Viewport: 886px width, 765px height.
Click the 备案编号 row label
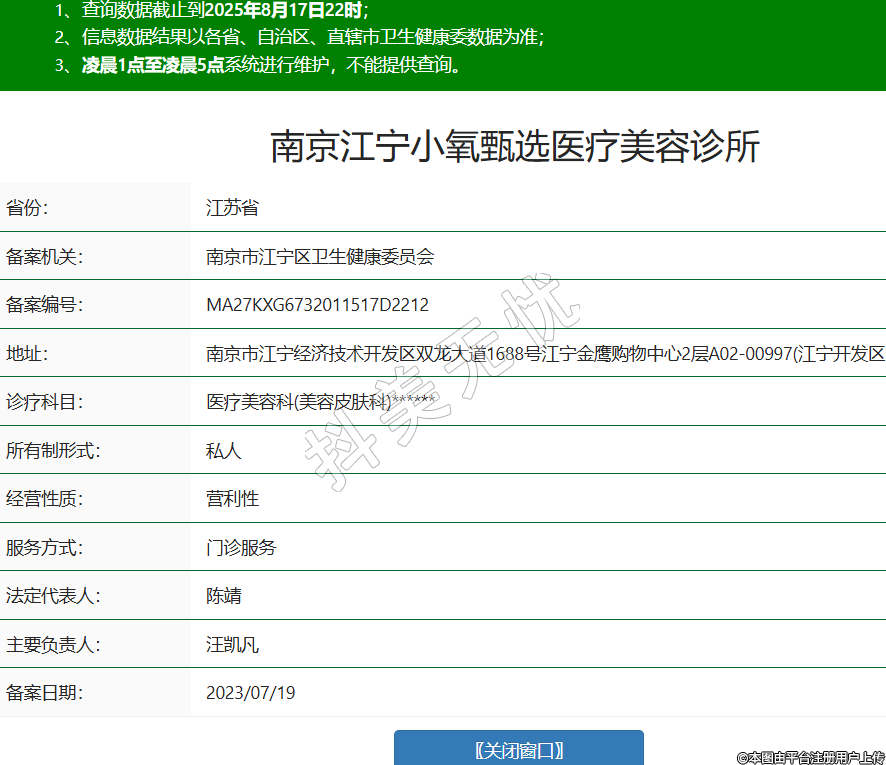click(44, 304)
